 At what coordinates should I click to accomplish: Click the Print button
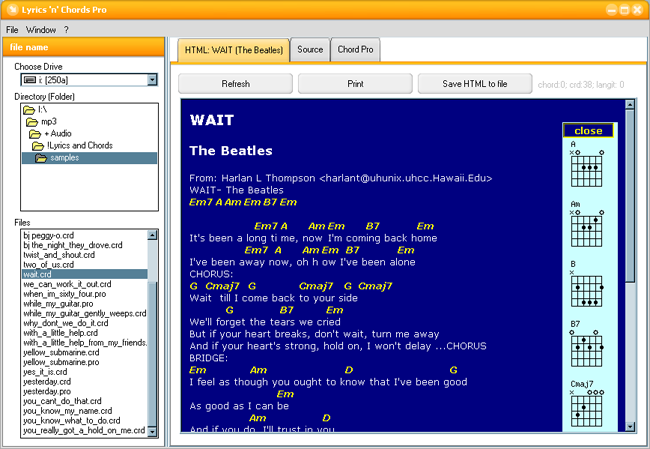click(x=355, y=84)
